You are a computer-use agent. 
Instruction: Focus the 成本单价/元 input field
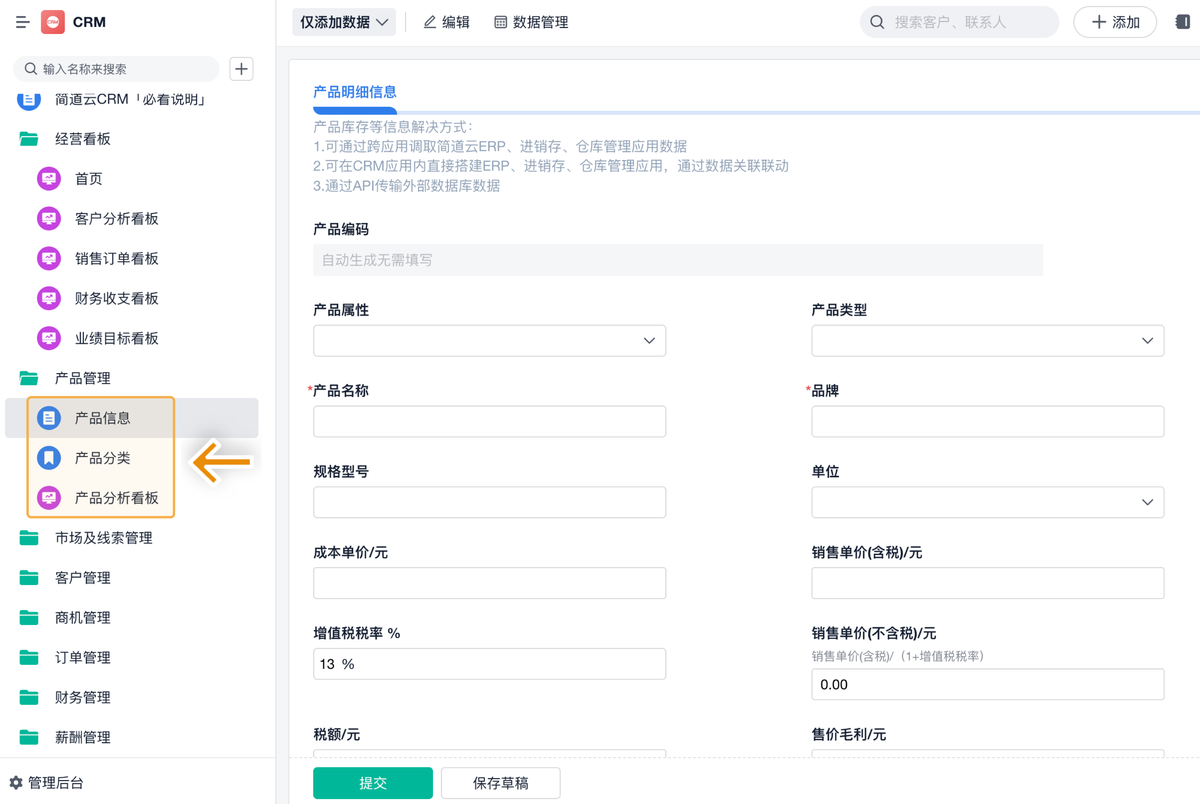click(x=489, y=583)
